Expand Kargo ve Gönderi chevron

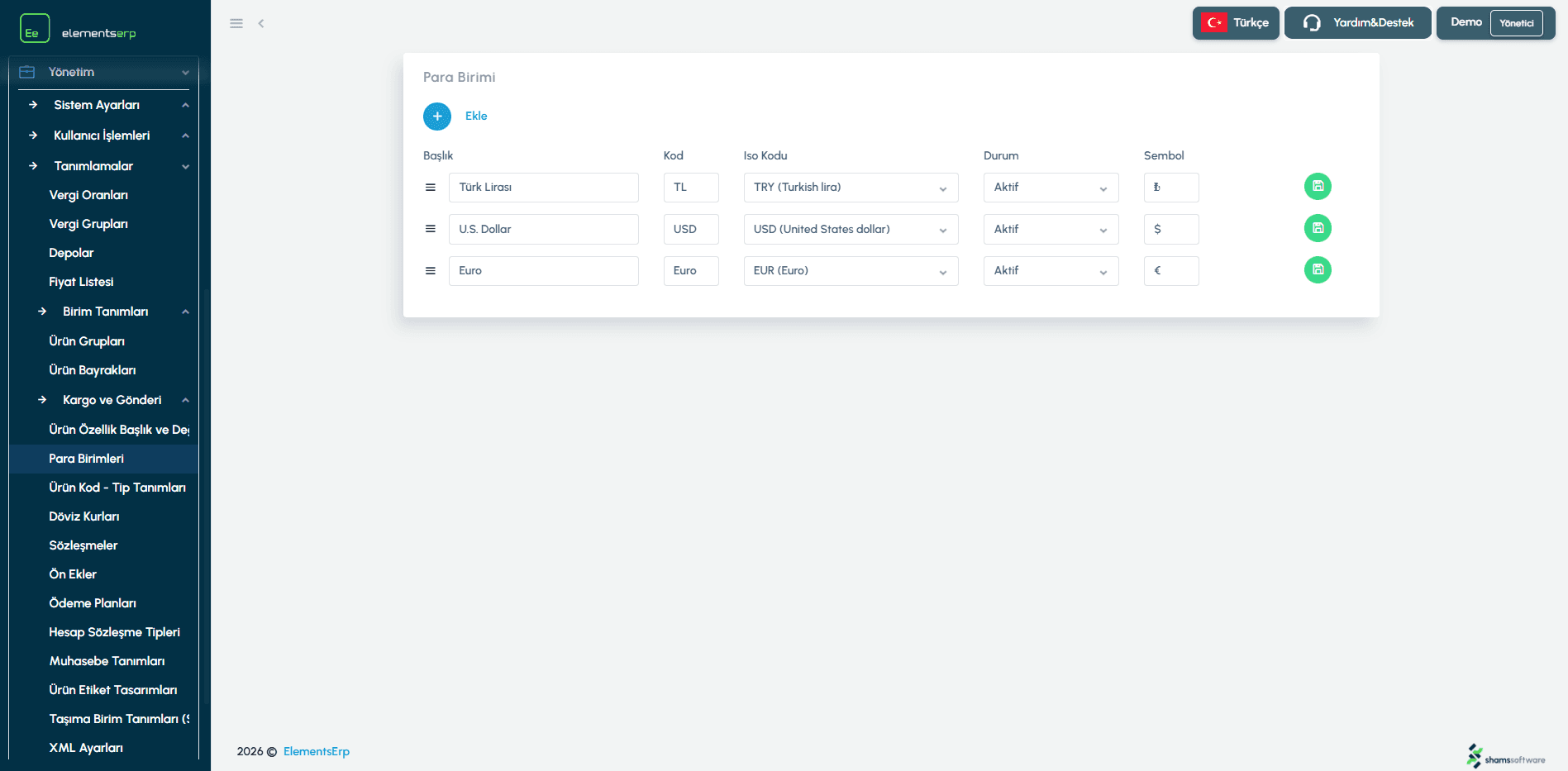tap(185, 400)
